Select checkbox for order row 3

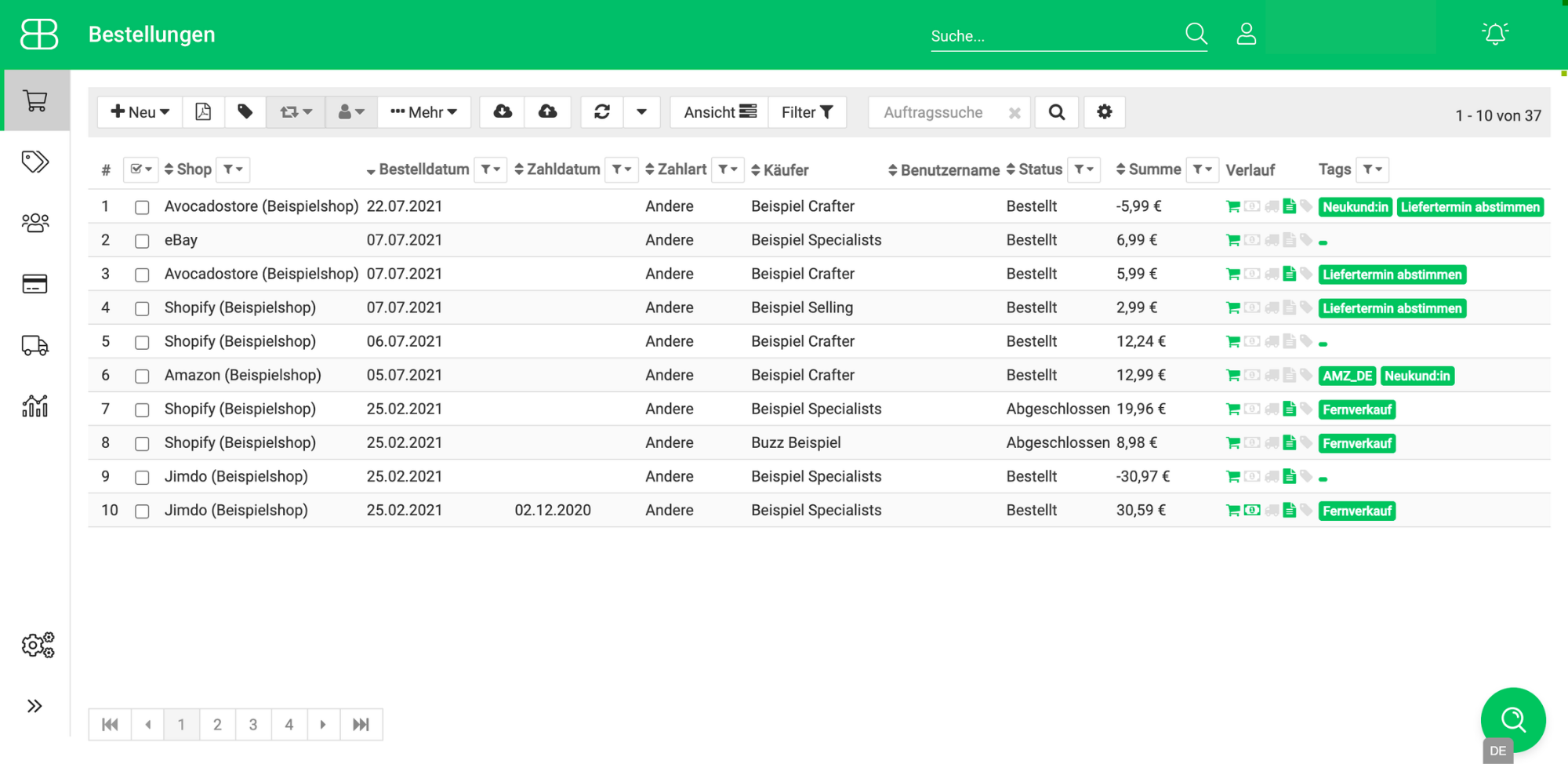pos(142,275)
